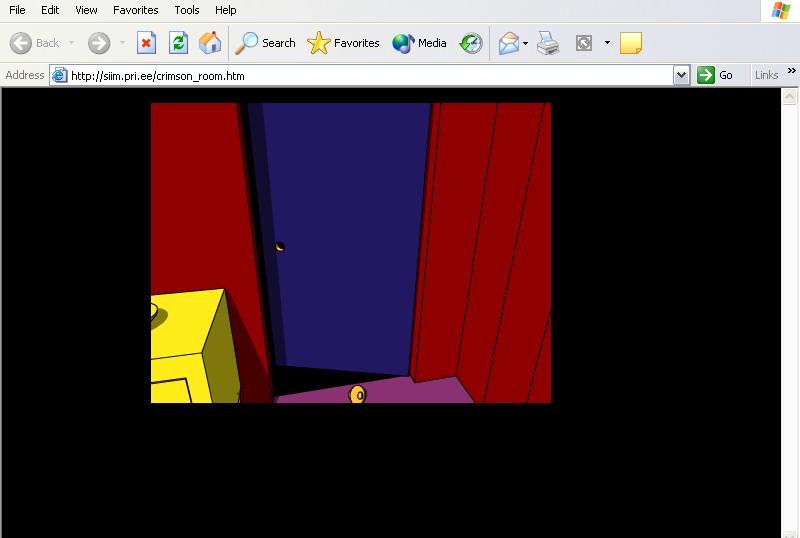This screenshot has height=538, width=800.
Task: Open the Help menu
Action: pyautogui.click(x=226, y=10)
